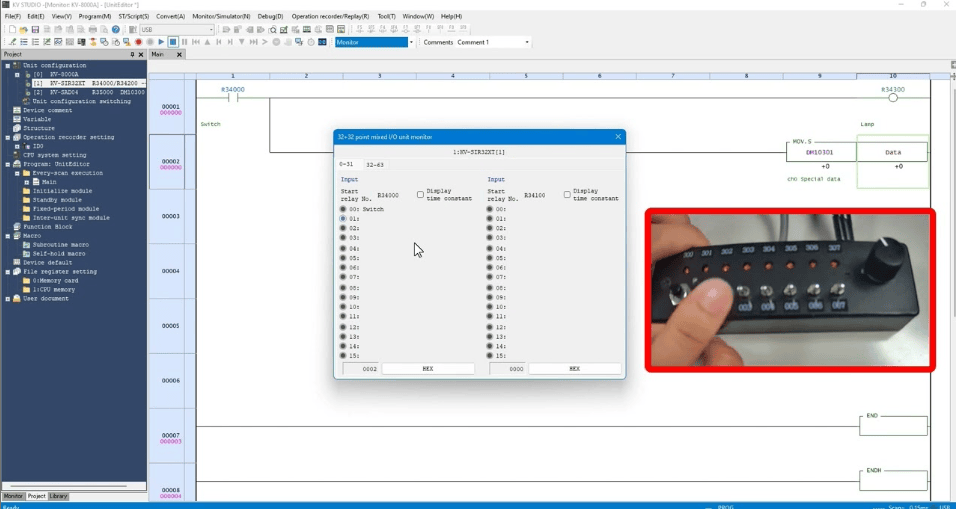This screenshot has width=956, height=509.
Task: Open the Monitor/Simulator menu
Action: coord(221,17)
